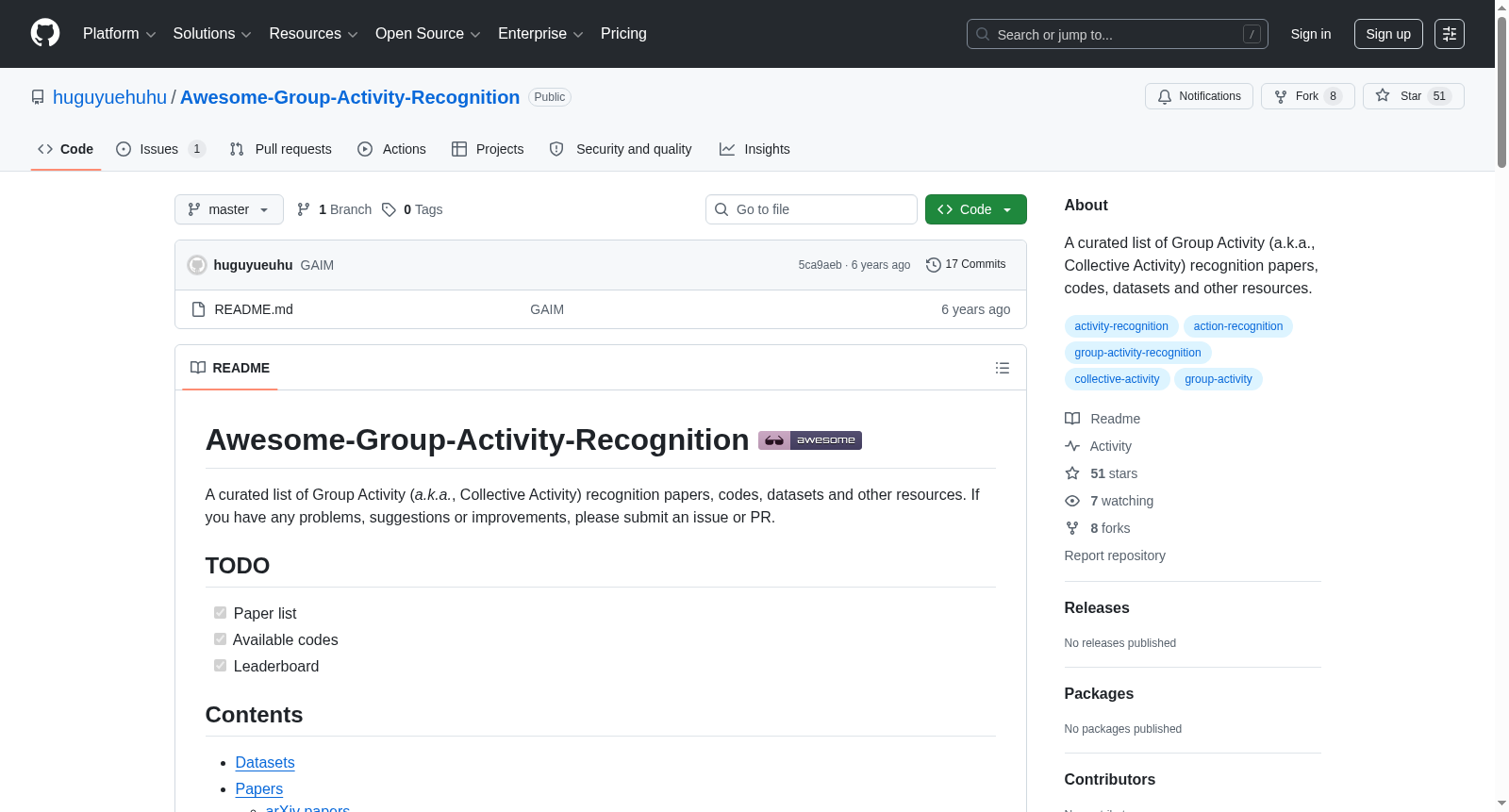Open the Pull requests tab
The image size is (1509, 812).
coord(281,149)
